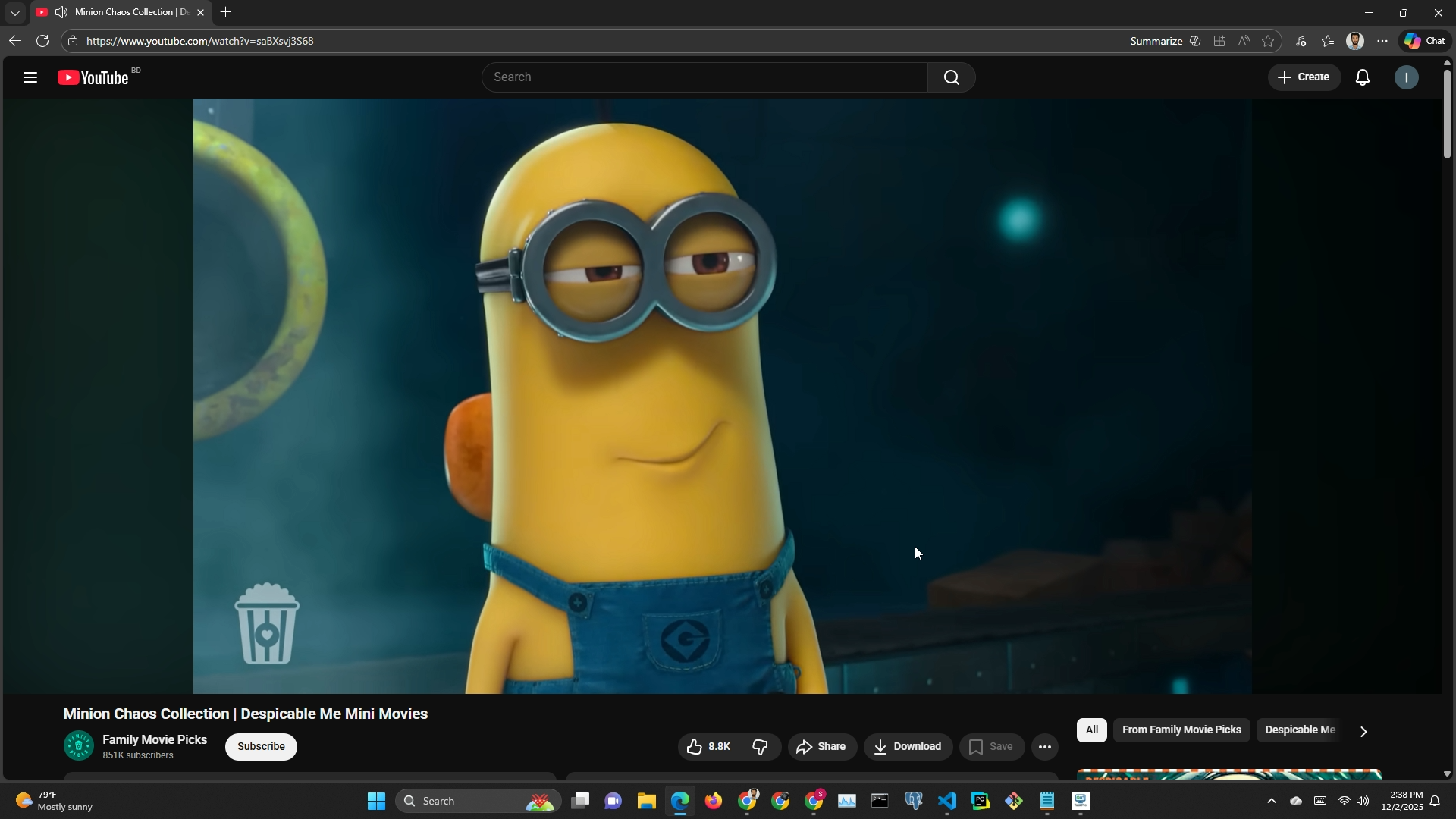Focus the YouTube search input field

704,77
